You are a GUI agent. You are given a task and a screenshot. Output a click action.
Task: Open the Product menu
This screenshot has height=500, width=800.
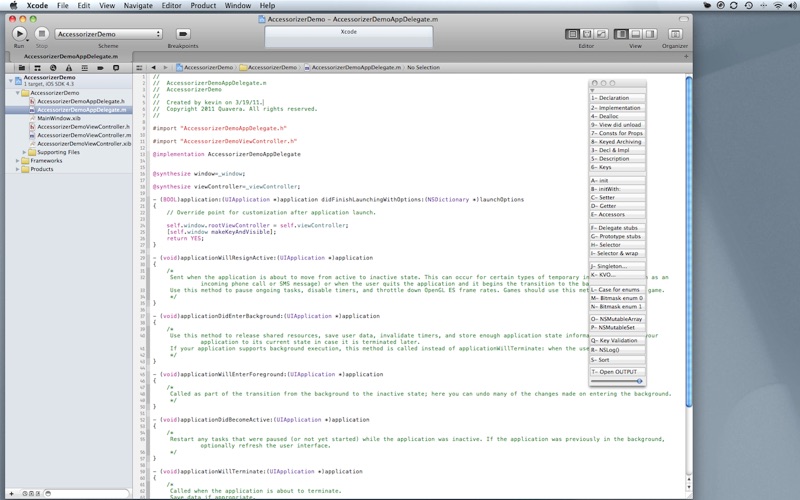tap(203, 5)
